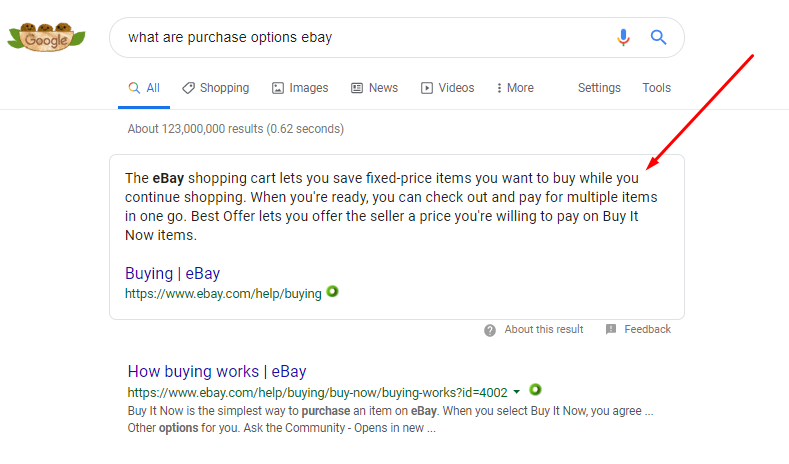This screenshot has width=789, height=464.
Task: Open "How buying works | eBay" result
Action: pyautogui.click(x=217, y=371)
